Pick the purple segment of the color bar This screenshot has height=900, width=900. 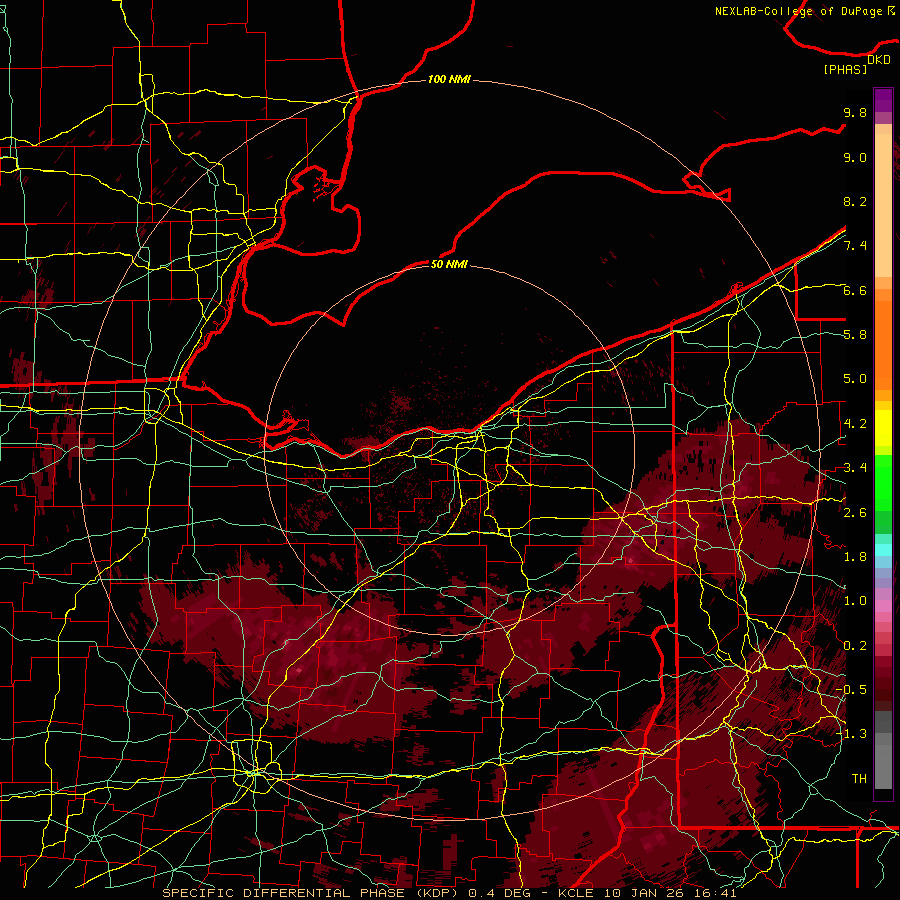883,100
